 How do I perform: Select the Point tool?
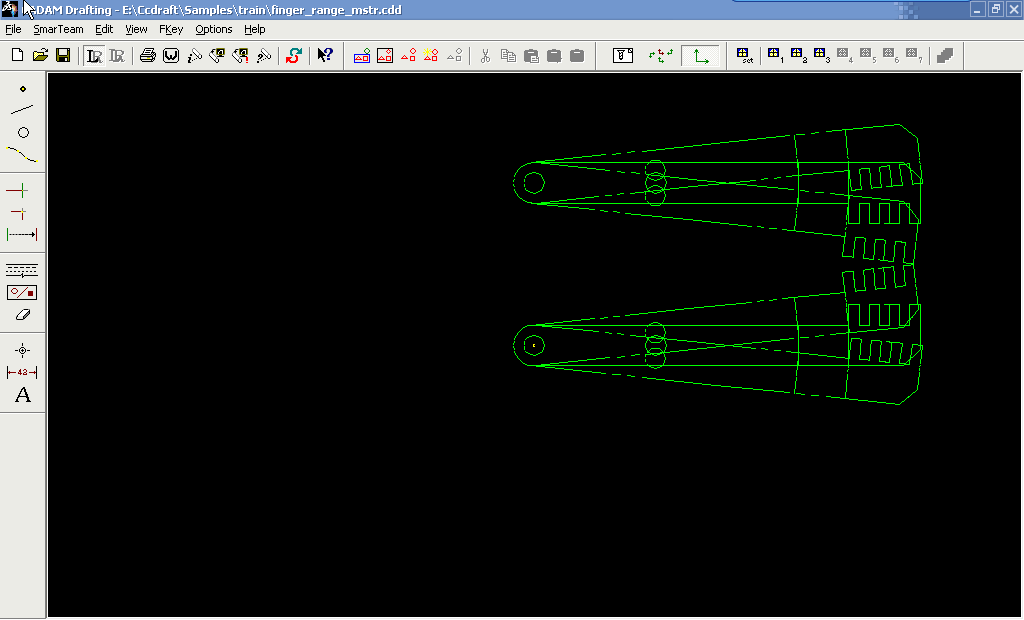(x=23, y=89)
